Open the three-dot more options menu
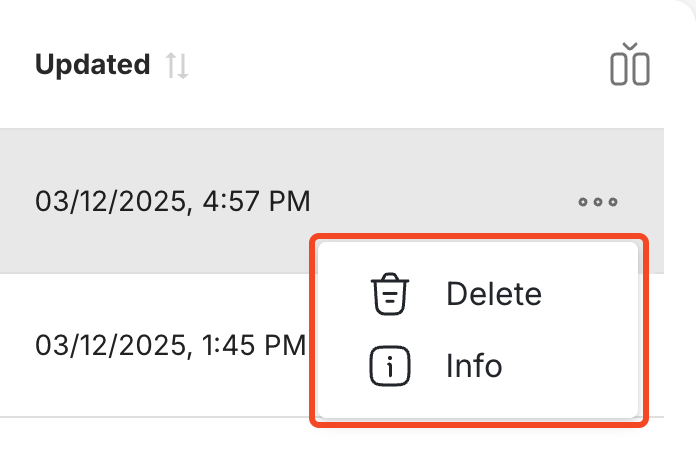The image size is (696, 452). [598, 202]
